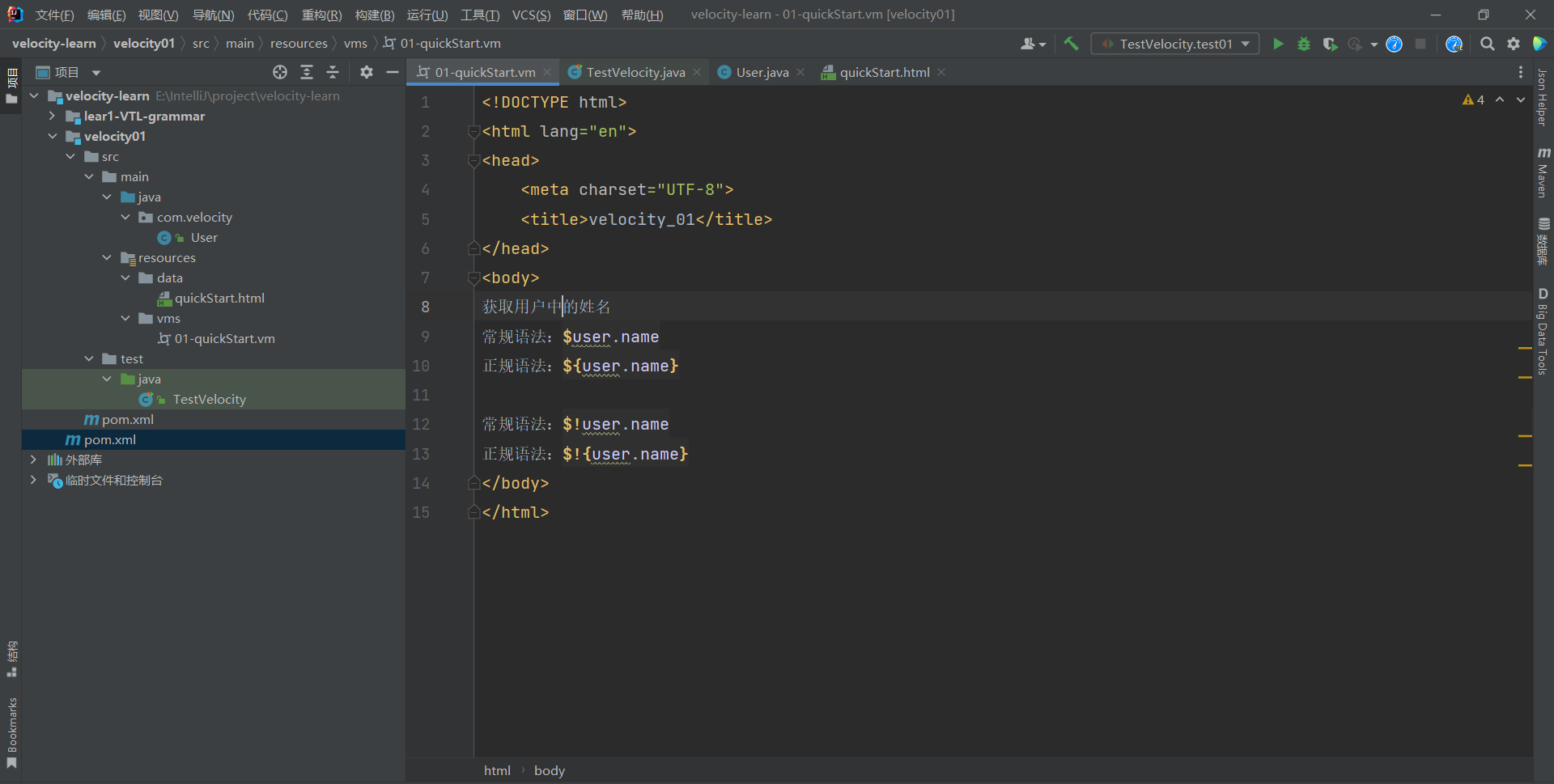This screenshot has width=1554, height=784.
Task: Open the Database side tool window
Action: point(1543,241)
